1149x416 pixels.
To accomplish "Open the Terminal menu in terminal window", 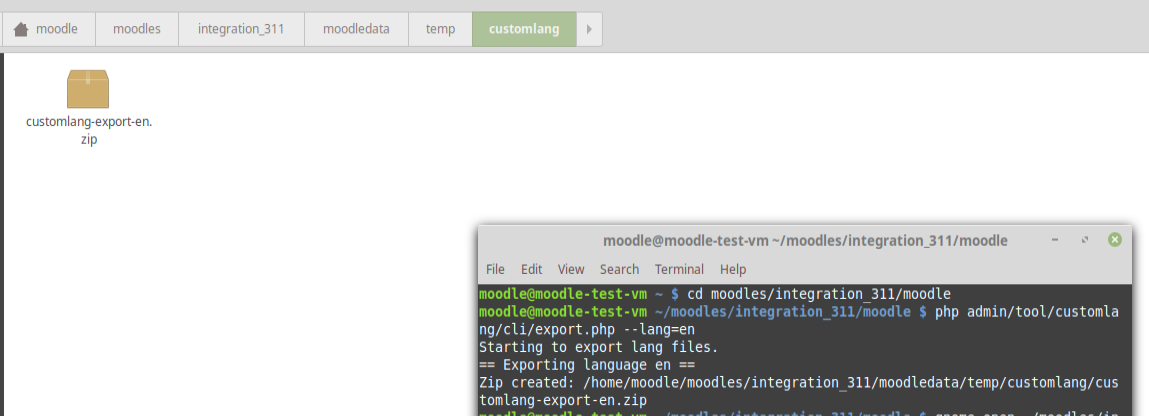I will point(679,269).
